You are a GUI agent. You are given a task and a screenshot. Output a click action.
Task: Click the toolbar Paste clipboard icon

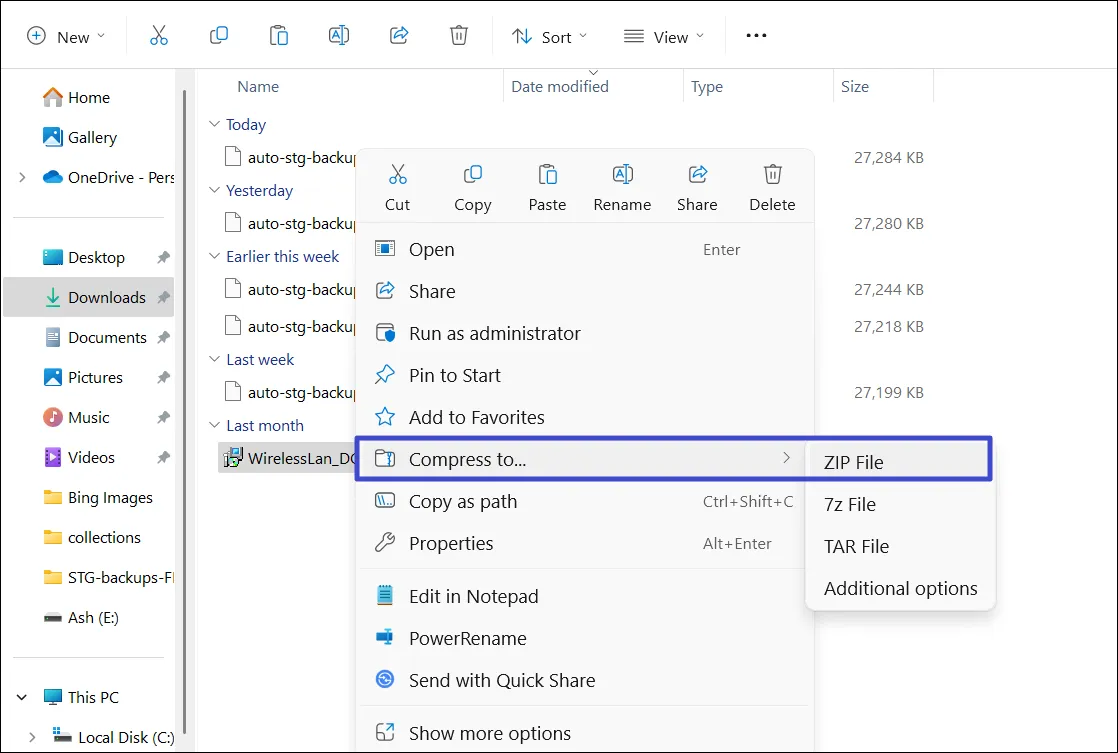pyautogui.click(x=279, y=36)
